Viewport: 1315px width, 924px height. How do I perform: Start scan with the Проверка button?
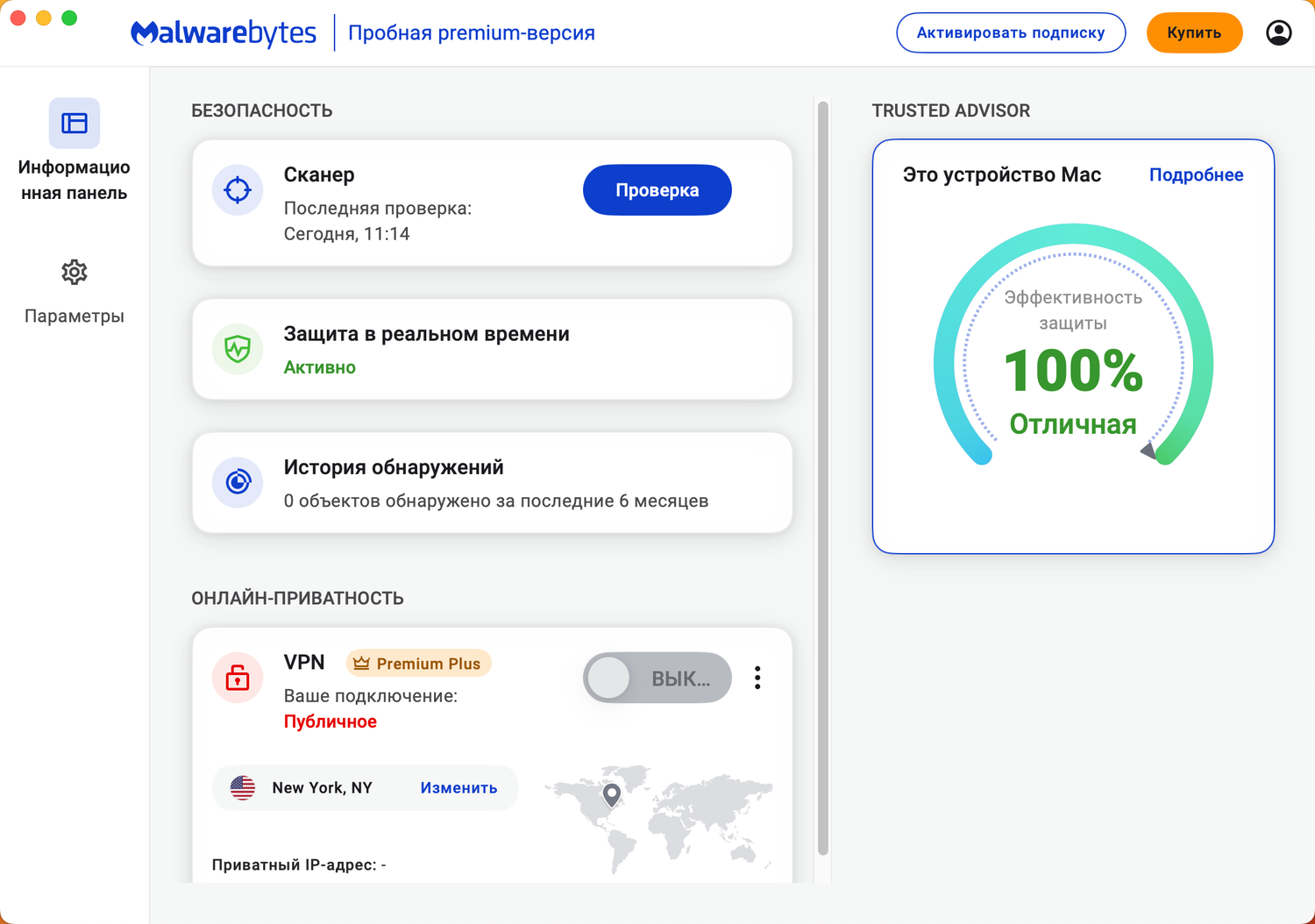pos(657,190)
